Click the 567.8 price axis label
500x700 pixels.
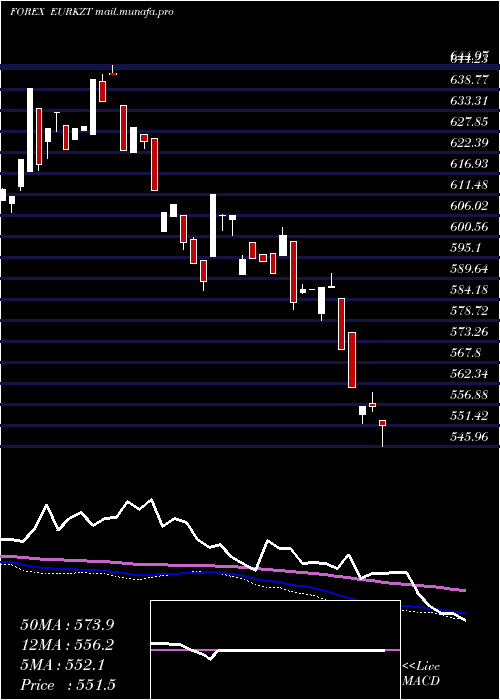point(465,353)
